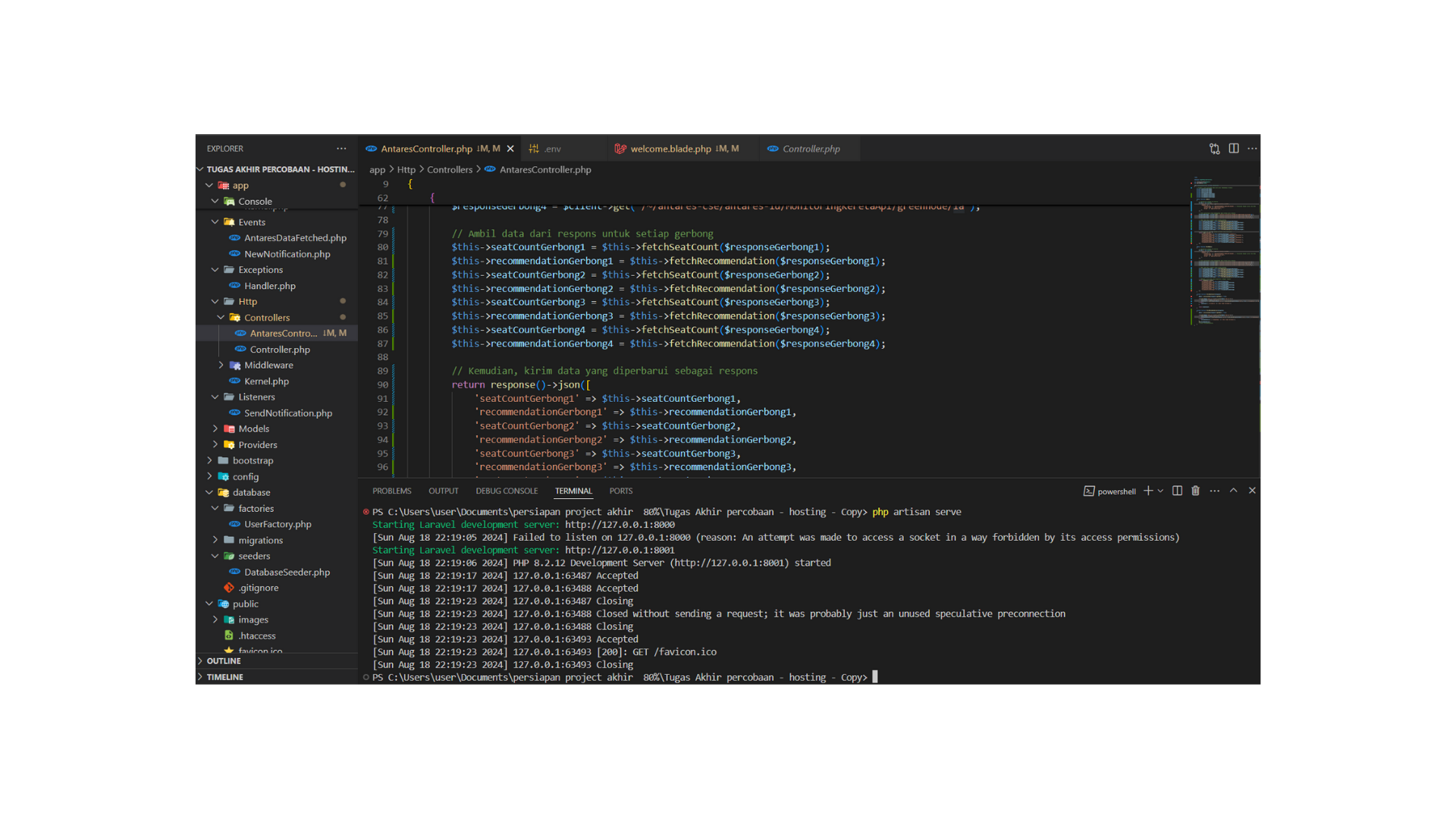The image size is (1456, 819).
Task: Kill the active terminal using the trash icon
Action: tap(1195, 491)
